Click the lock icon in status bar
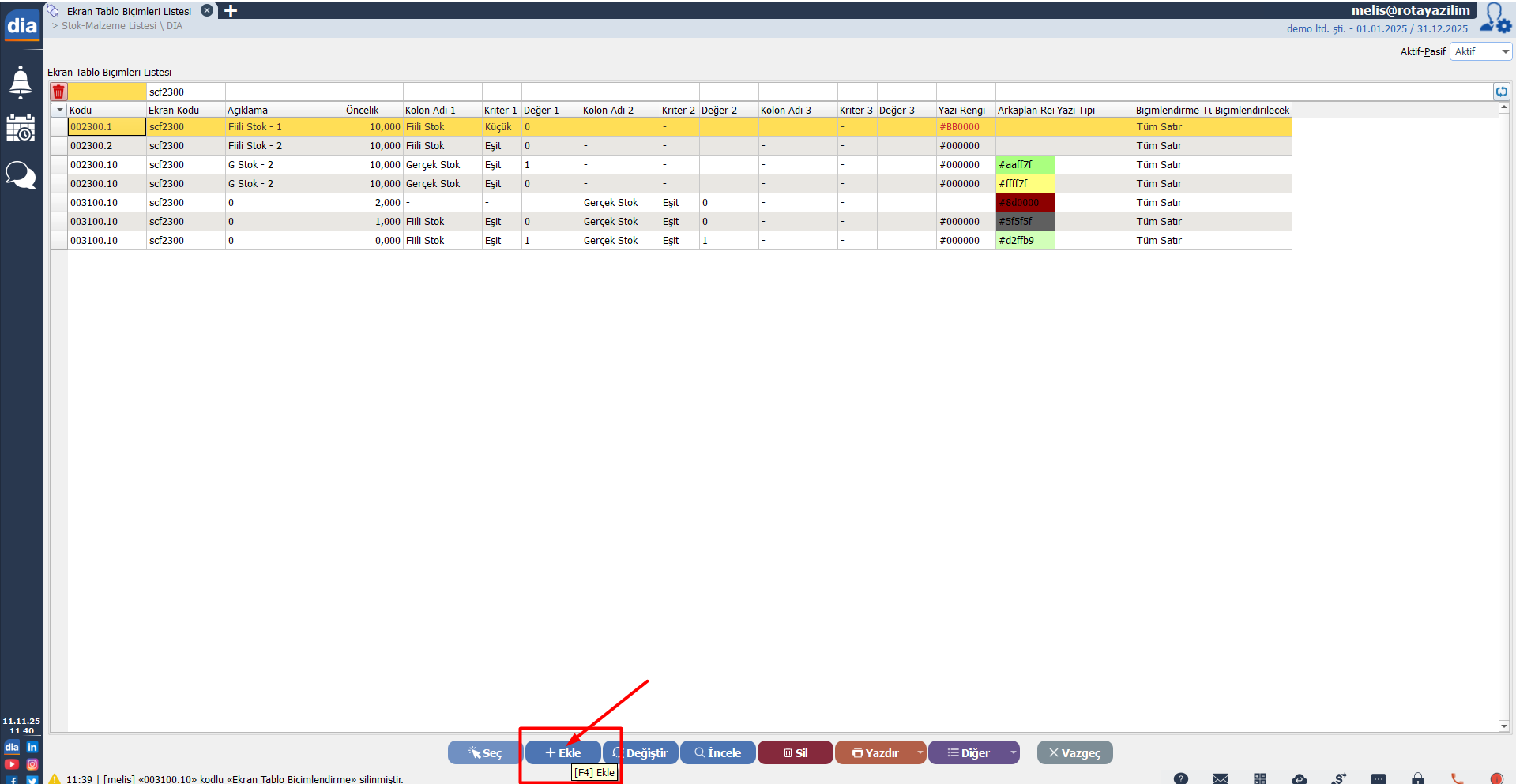Screen dimensions: 1516x784 (1418, 778)
